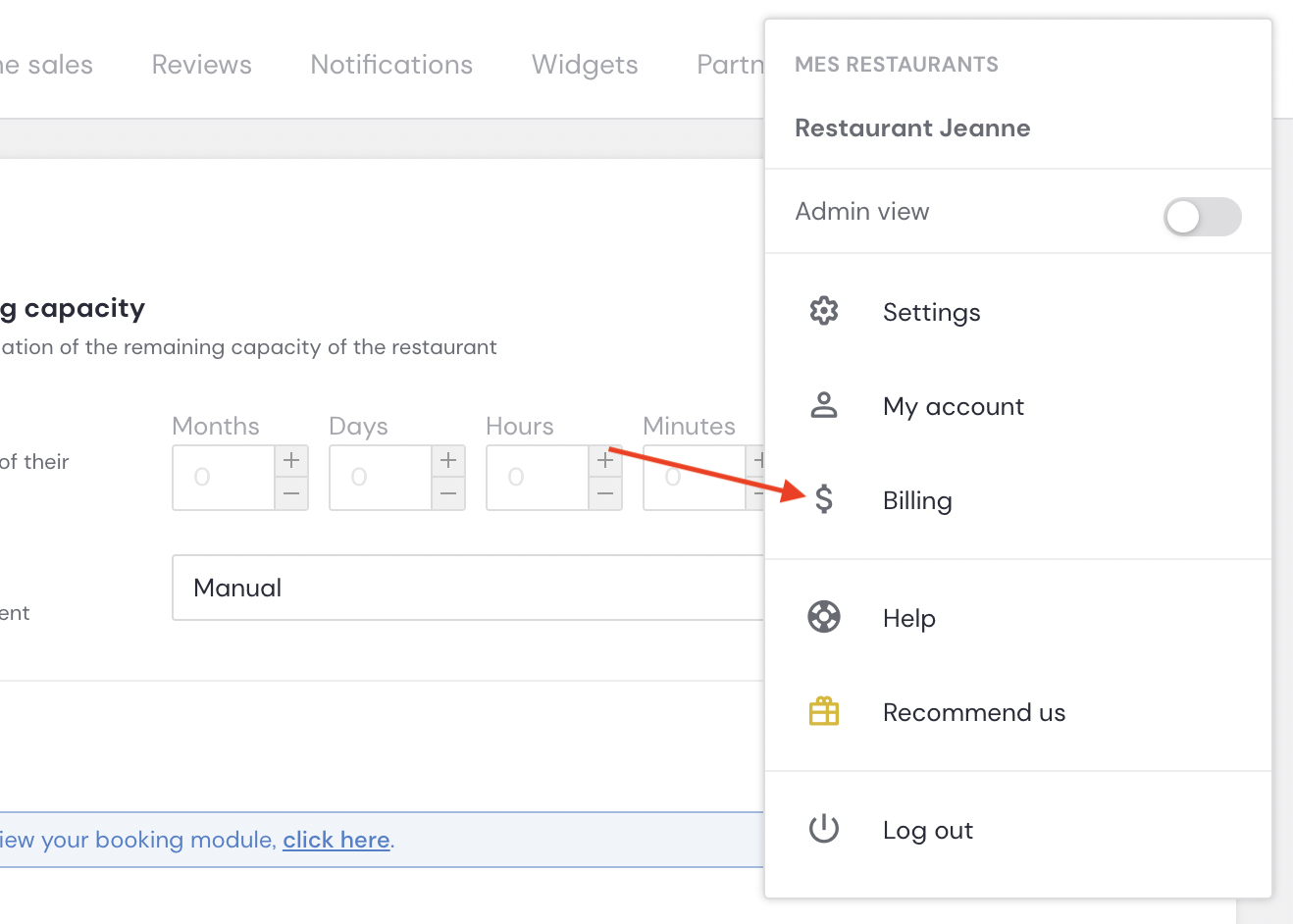
Task: Increase the Days value with plus
Action: point(447,459)
